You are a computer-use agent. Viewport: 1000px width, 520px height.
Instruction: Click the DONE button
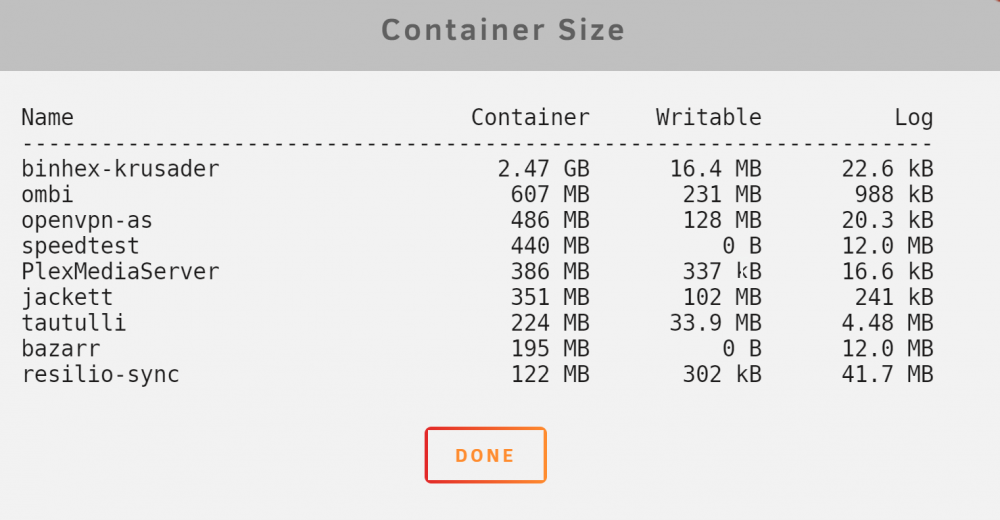click(x=485, y=455)
